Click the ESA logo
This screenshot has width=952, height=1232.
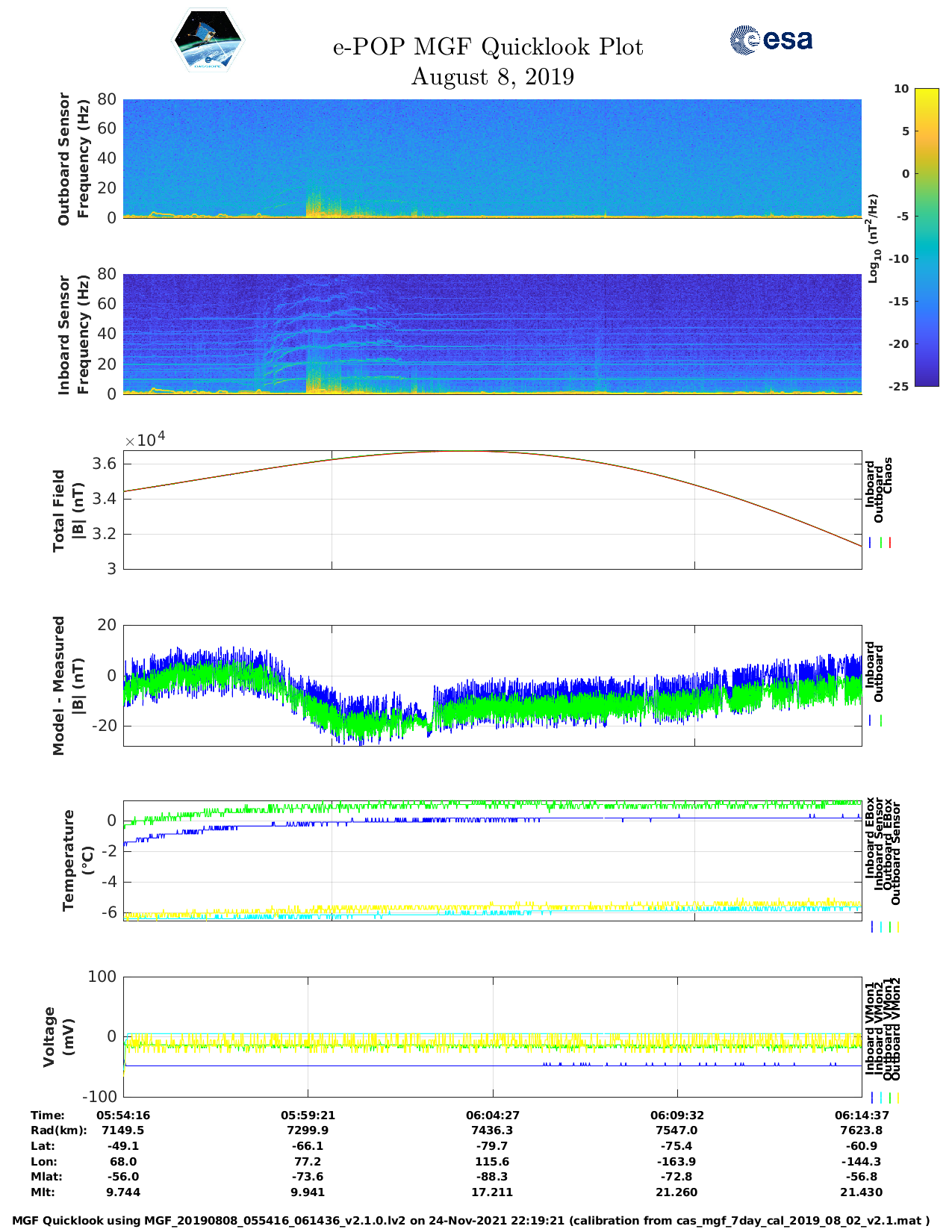tap(771, 40)
